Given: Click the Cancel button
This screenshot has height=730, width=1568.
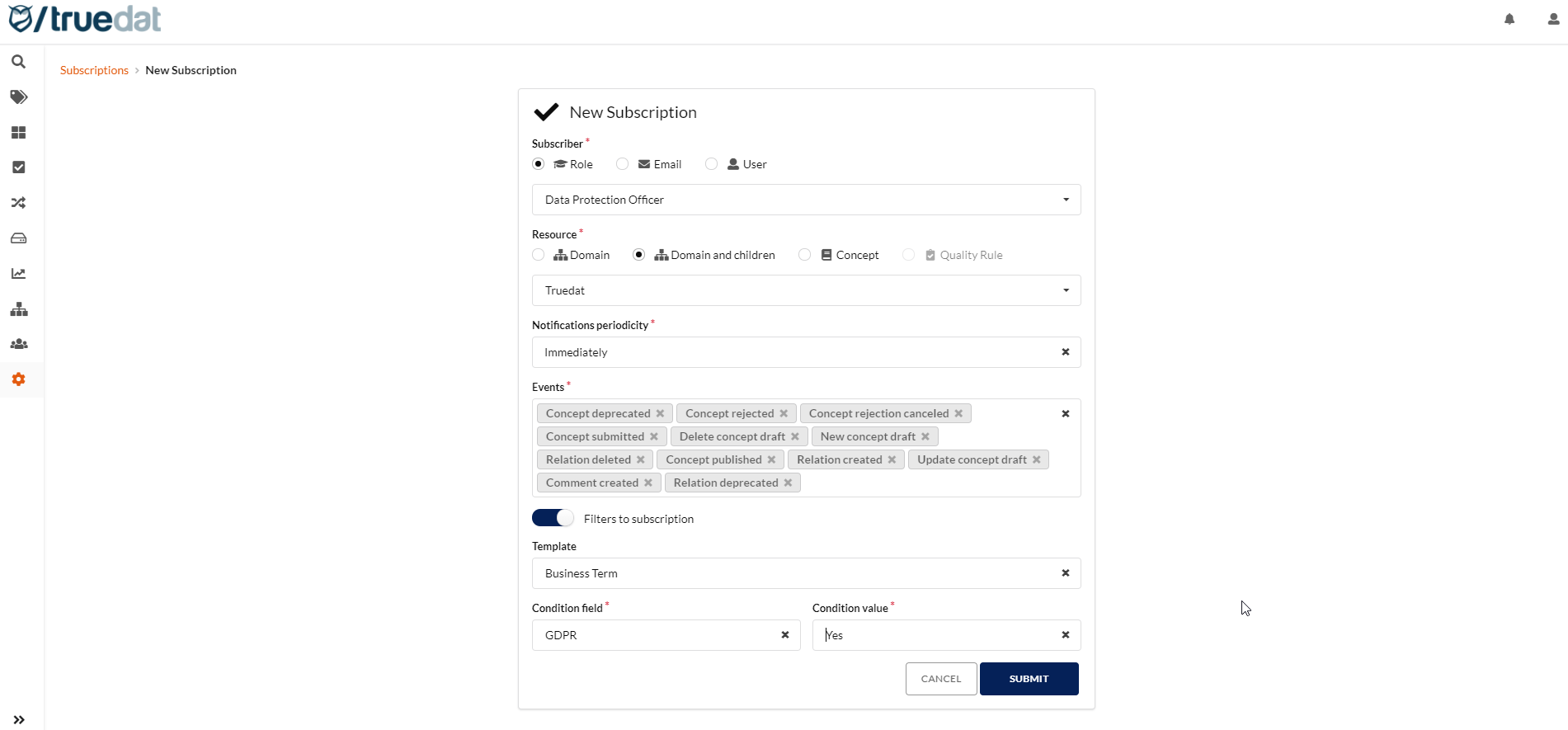Looking at the screenshot, I should tap(941, 679).
